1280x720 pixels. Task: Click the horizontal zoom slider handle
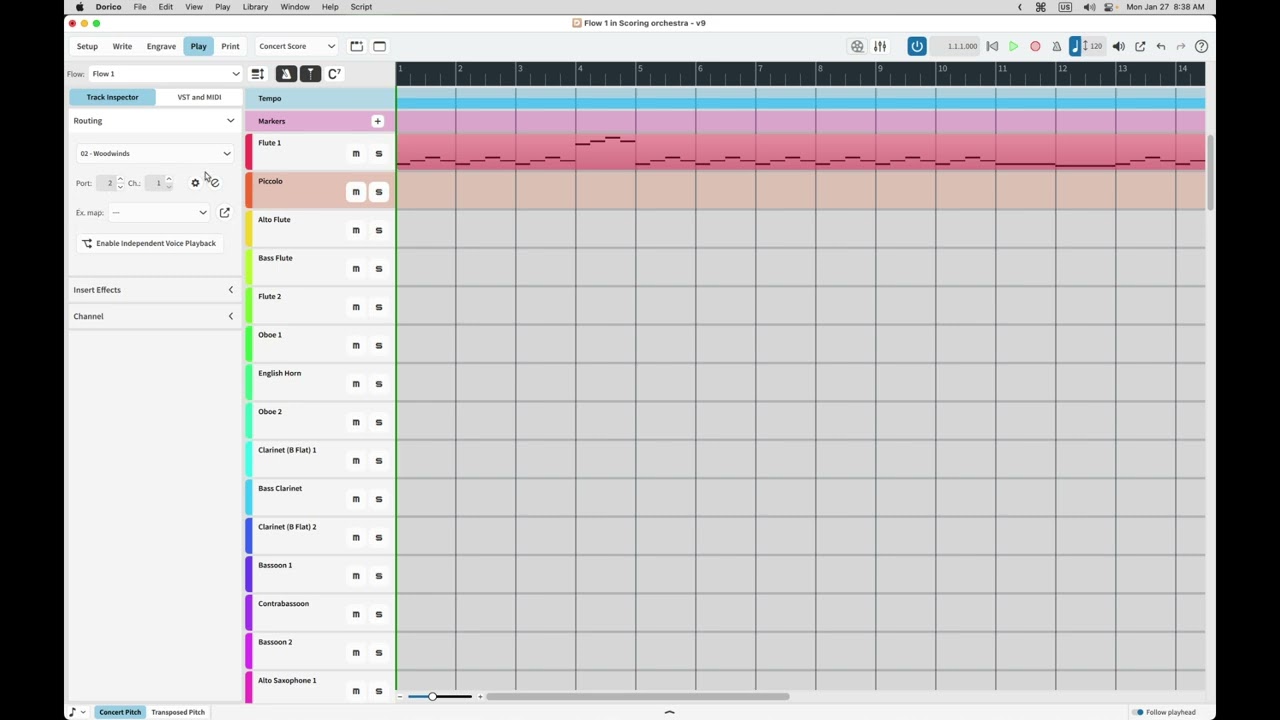coord(432,696)
